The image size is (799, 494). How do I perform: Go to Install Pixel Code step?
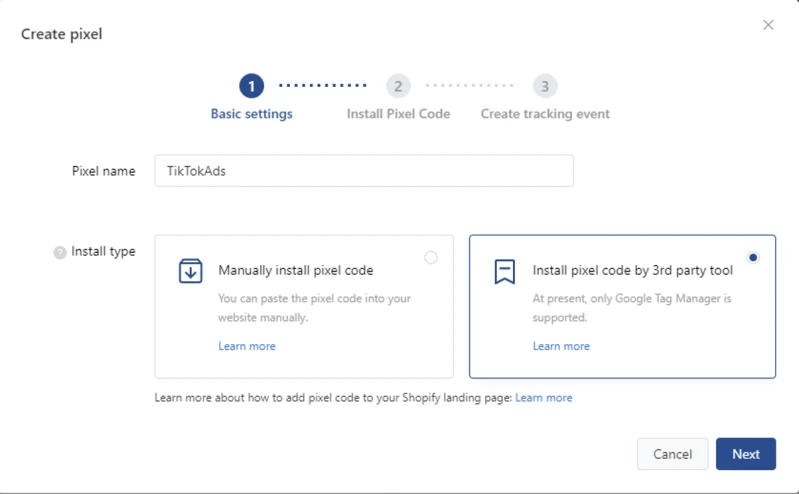pos(398,114)
